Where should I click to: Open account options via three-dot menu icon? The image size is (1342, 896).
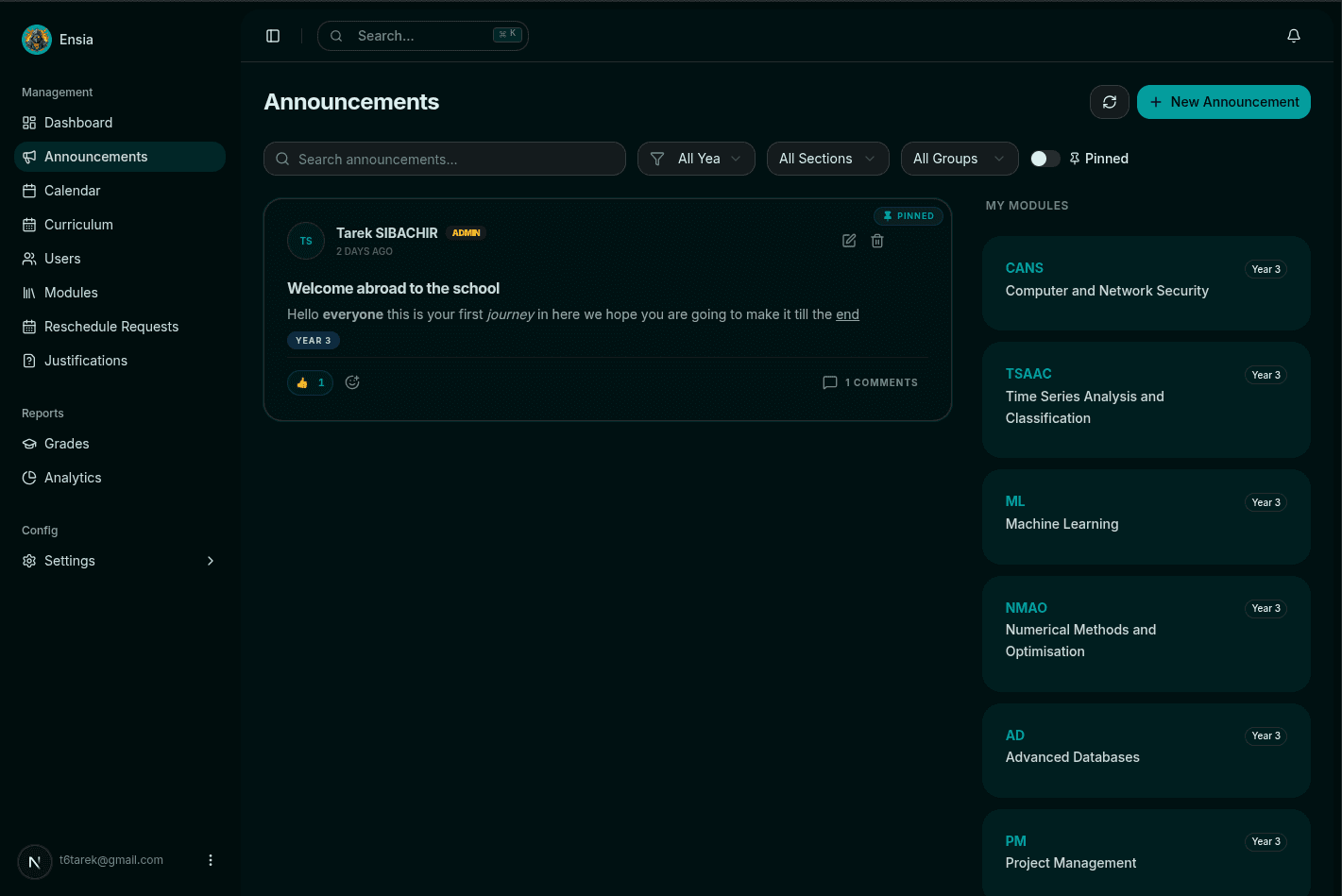211,860
